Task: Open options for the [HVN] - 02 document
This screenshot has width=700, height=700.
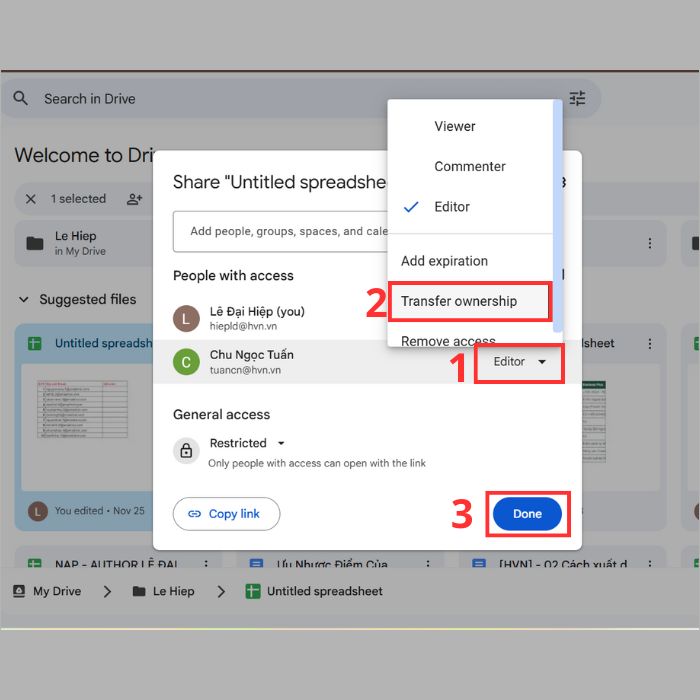Action: coord(650,563)
